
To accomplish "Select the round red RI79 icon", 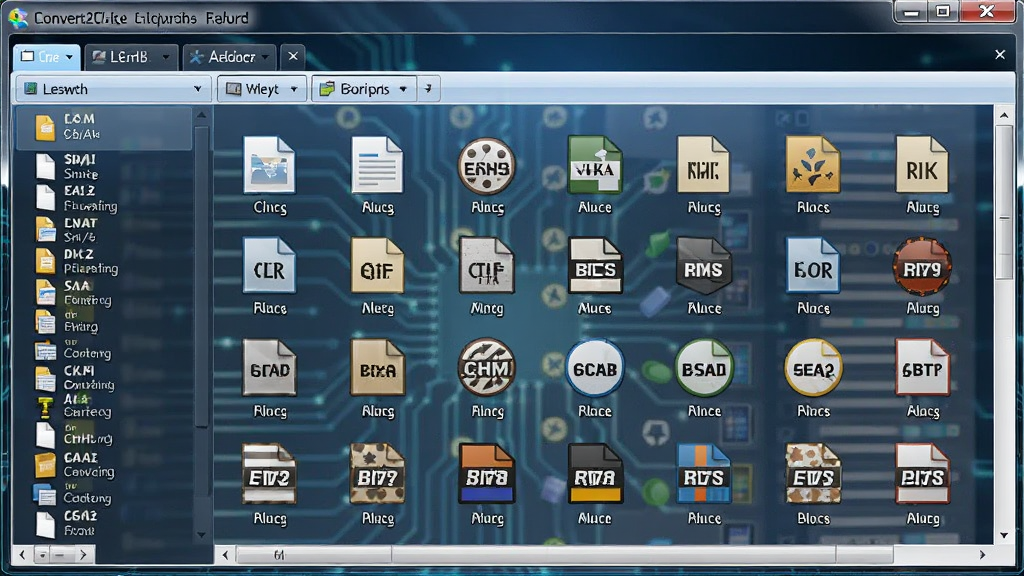I will click(x=921, y=266).
